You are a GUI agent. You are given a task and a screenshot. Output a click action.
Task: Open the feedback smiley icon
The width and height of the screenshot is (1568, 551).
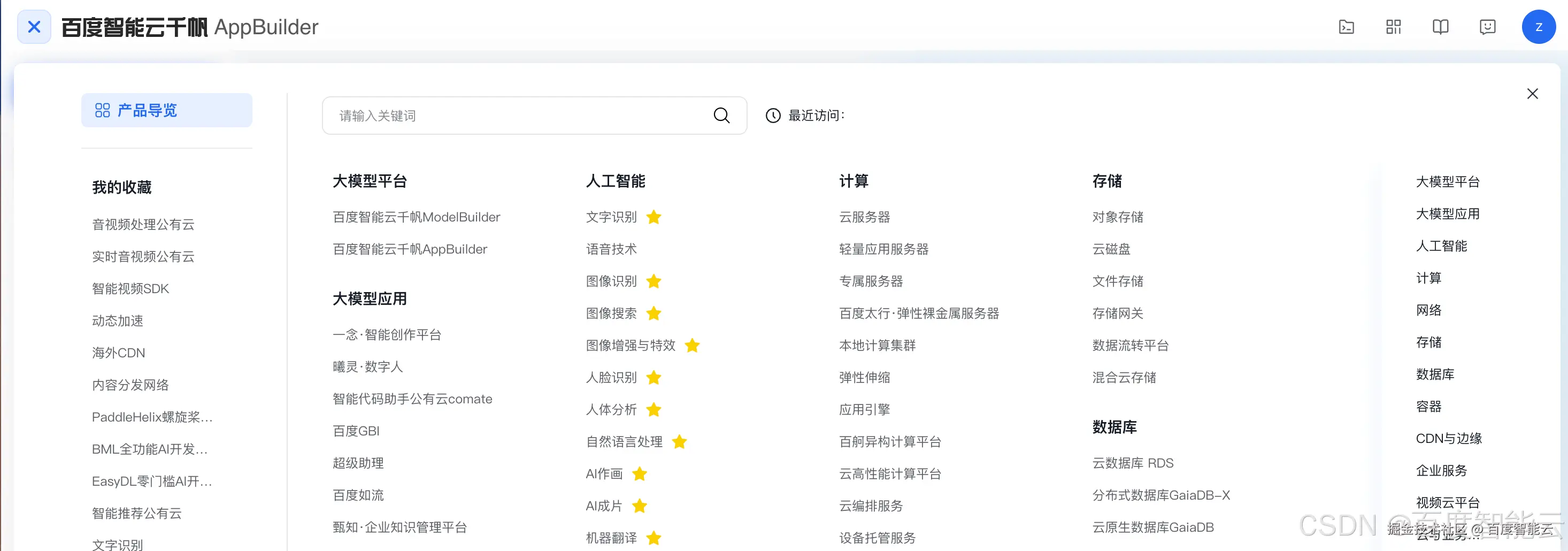coord(1488,27)
